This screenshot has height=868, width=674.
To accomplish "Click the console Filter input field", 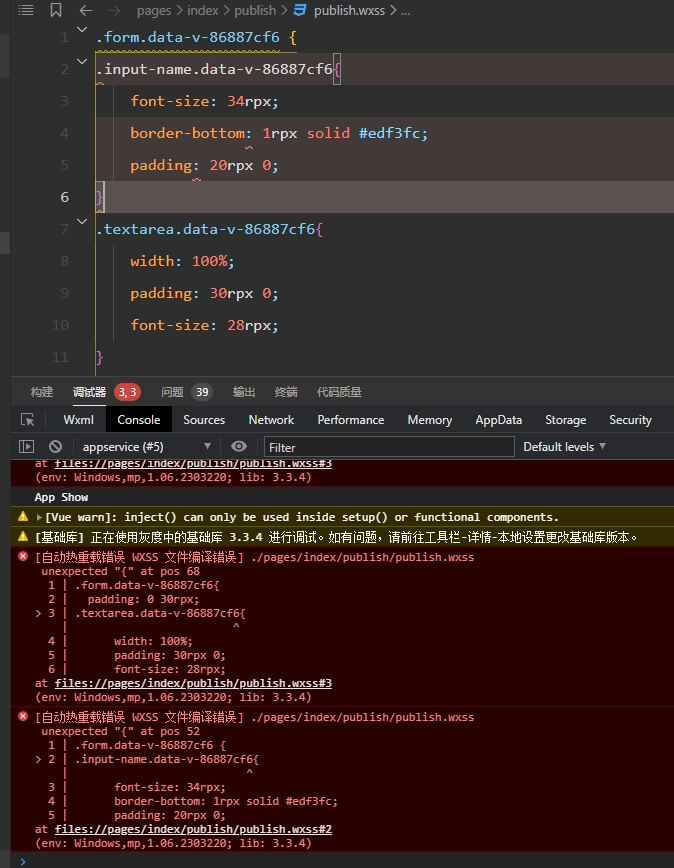I will click(x=389, y=447).
